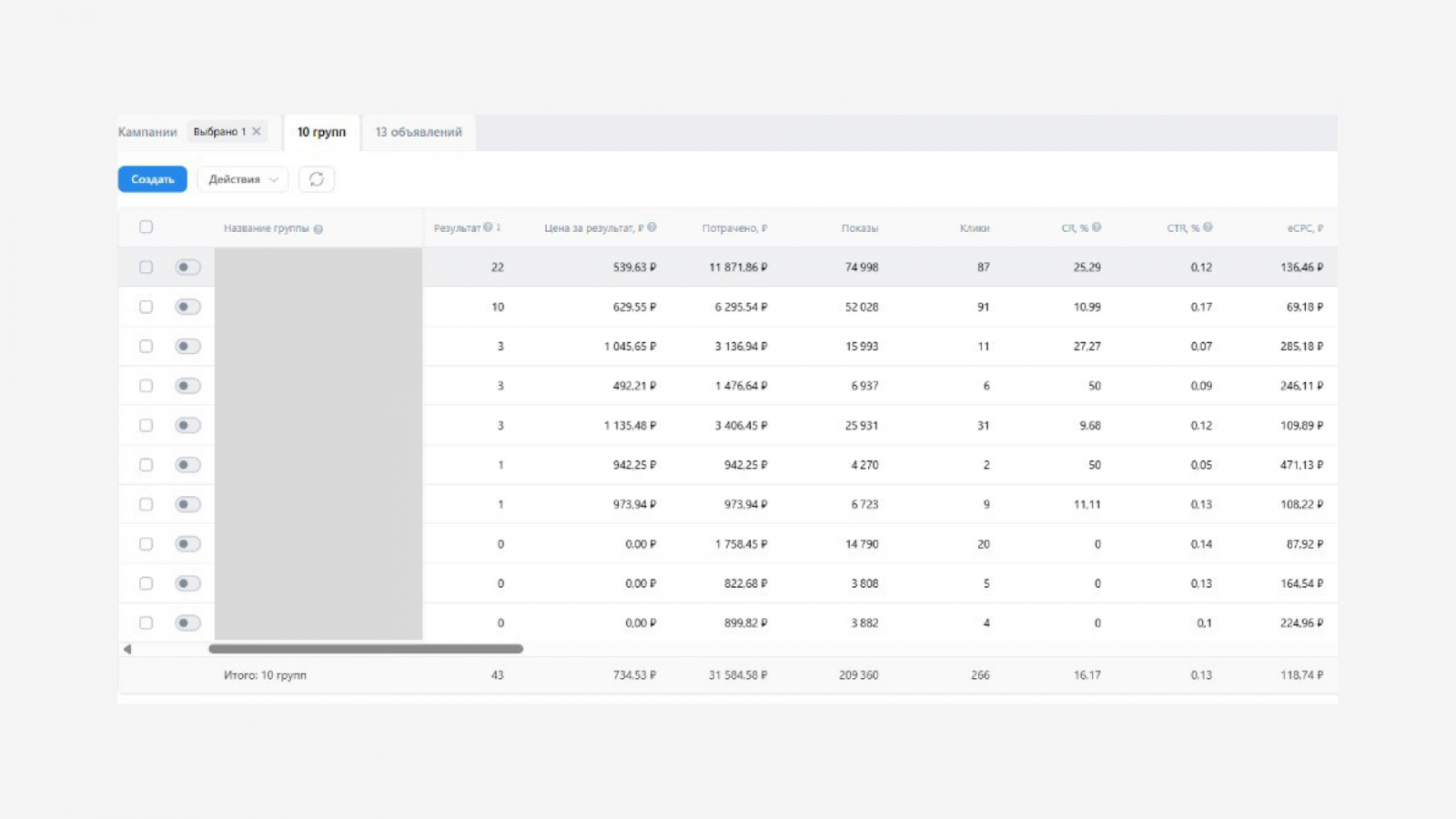Click the CR, % info icon
This screenshot has width=1456, height=819.
click(x=1097, y=227)
